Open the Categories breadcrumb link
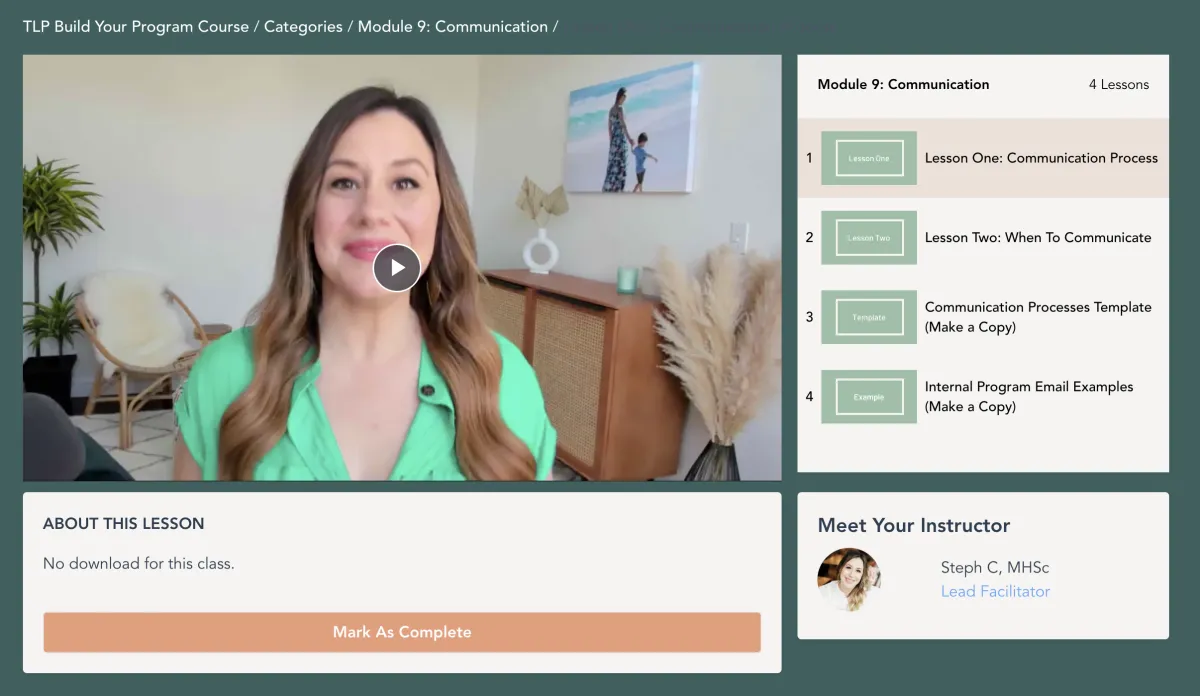The height and width of the screenshot is (696, 1200). click(303, 27)
